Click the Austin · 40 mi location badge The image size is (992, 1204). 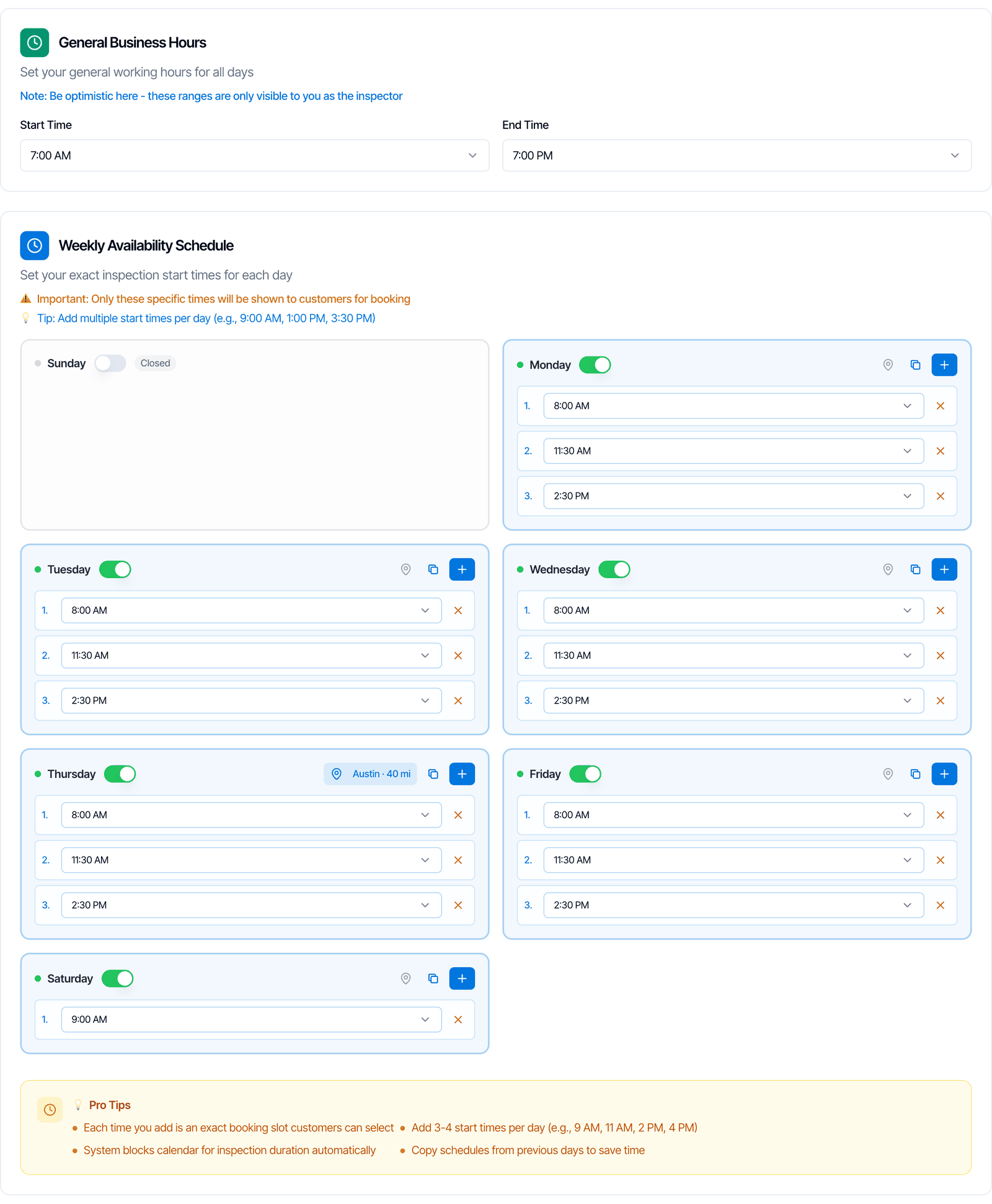tap(371, 774)
